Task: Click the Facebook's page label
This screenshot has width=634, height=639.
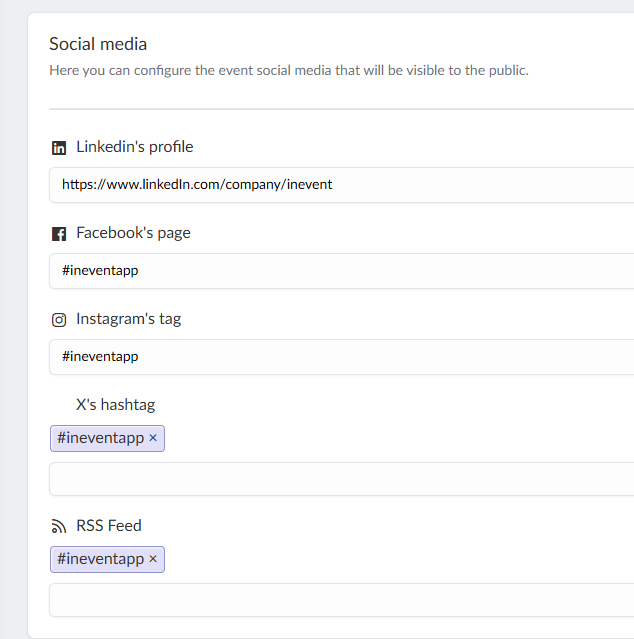Action: click(133, 233)
